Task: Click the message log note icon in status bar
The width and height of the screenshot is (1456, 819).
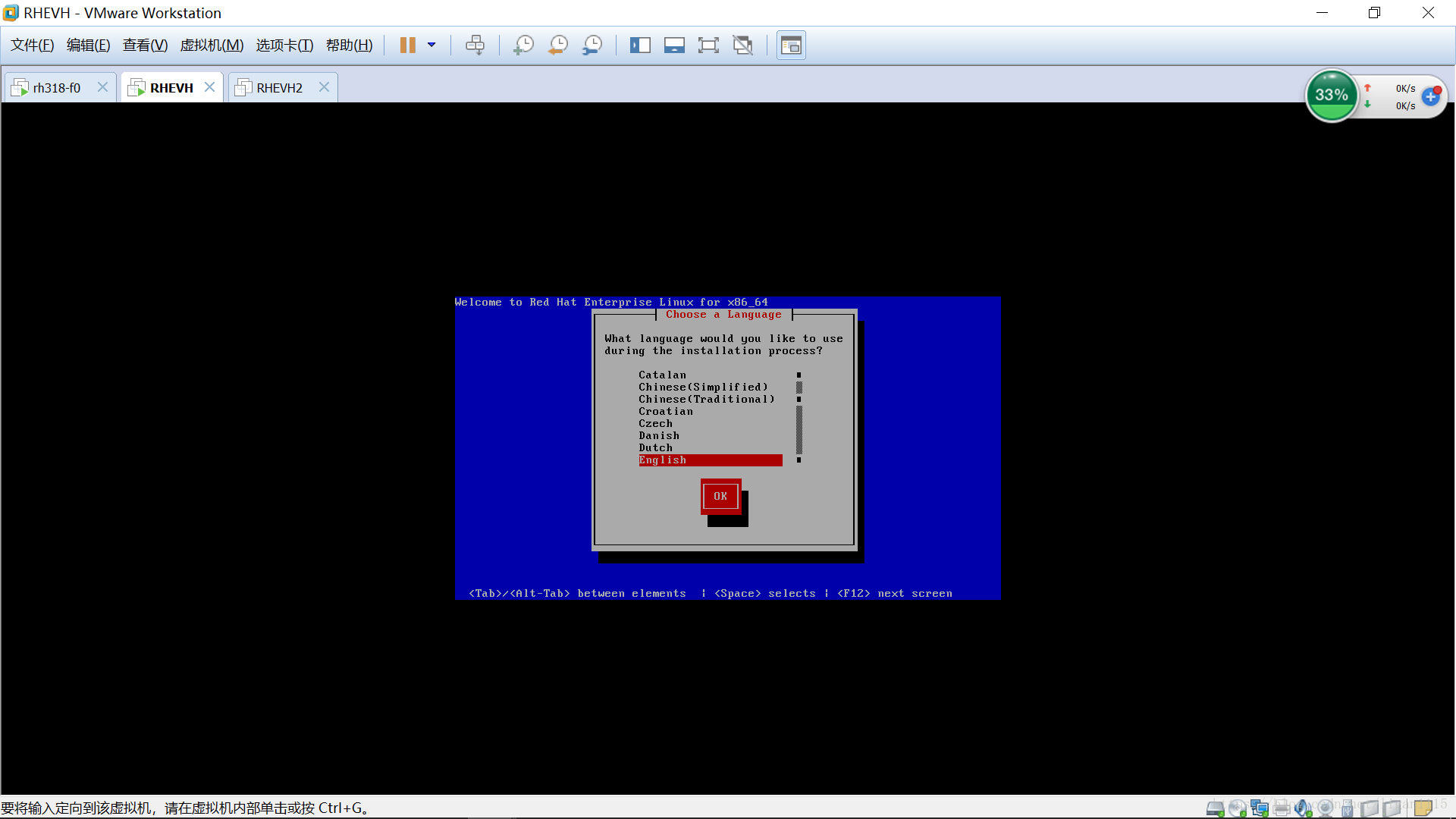Action: [x=1423, y=808]
